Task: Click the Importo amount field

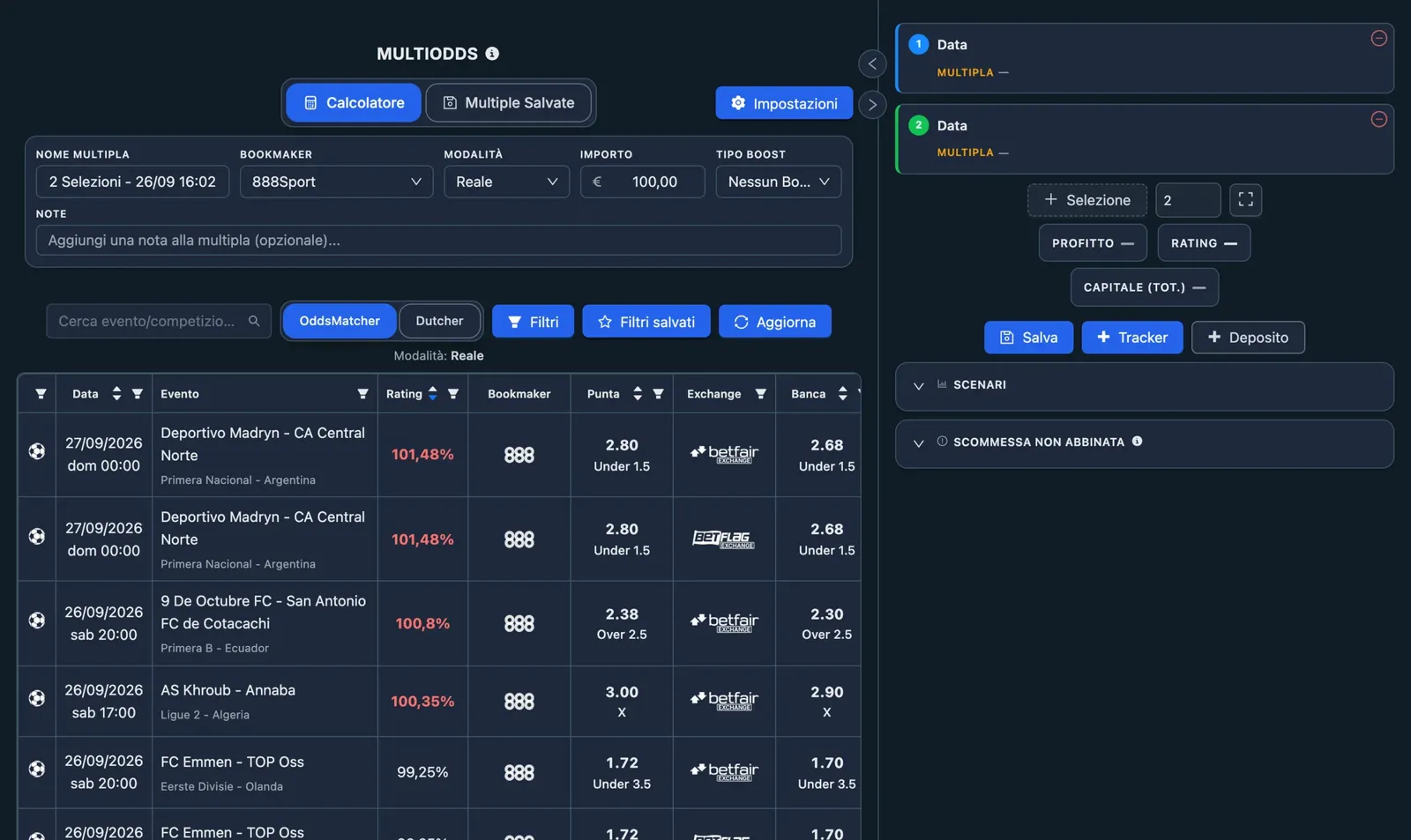Action: point(642,182)
